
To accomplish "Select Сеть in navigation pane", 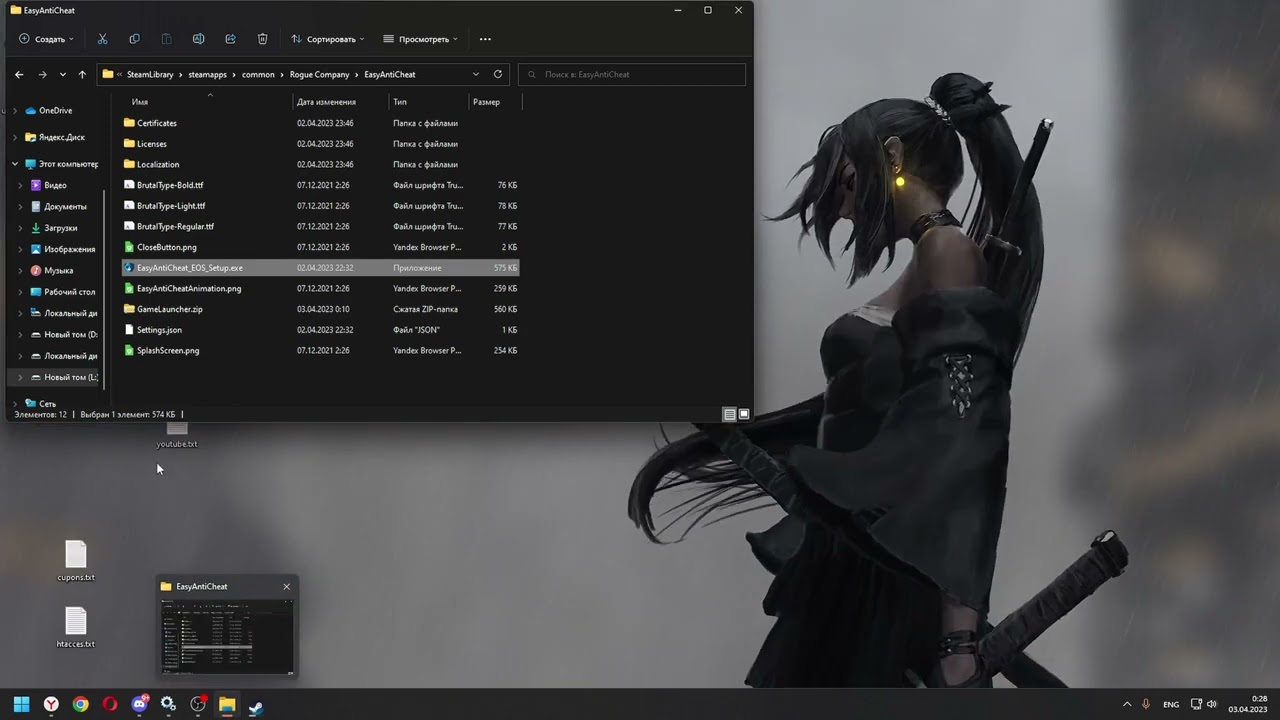I will tap(47, 404).
